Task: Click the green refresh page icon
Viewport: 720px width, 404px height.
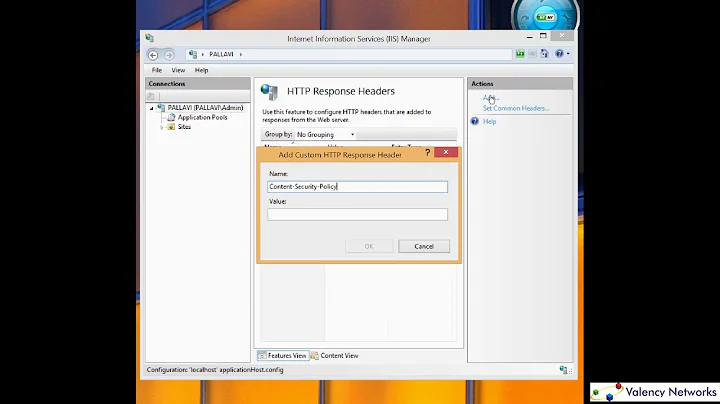Action: (x=520, y=54)
